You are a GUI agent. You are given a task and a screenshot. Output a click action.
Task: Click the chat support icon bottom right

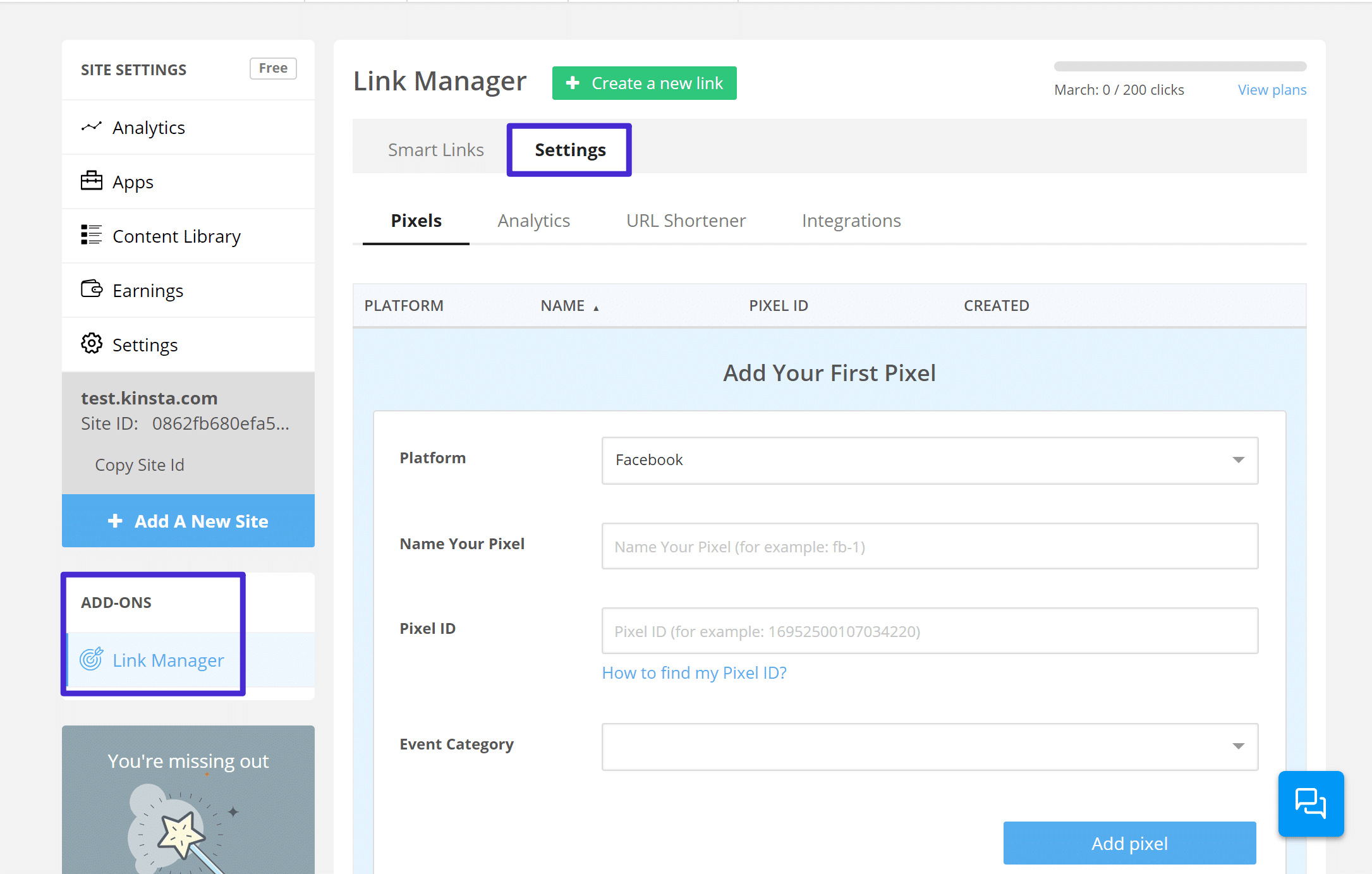1310,804
